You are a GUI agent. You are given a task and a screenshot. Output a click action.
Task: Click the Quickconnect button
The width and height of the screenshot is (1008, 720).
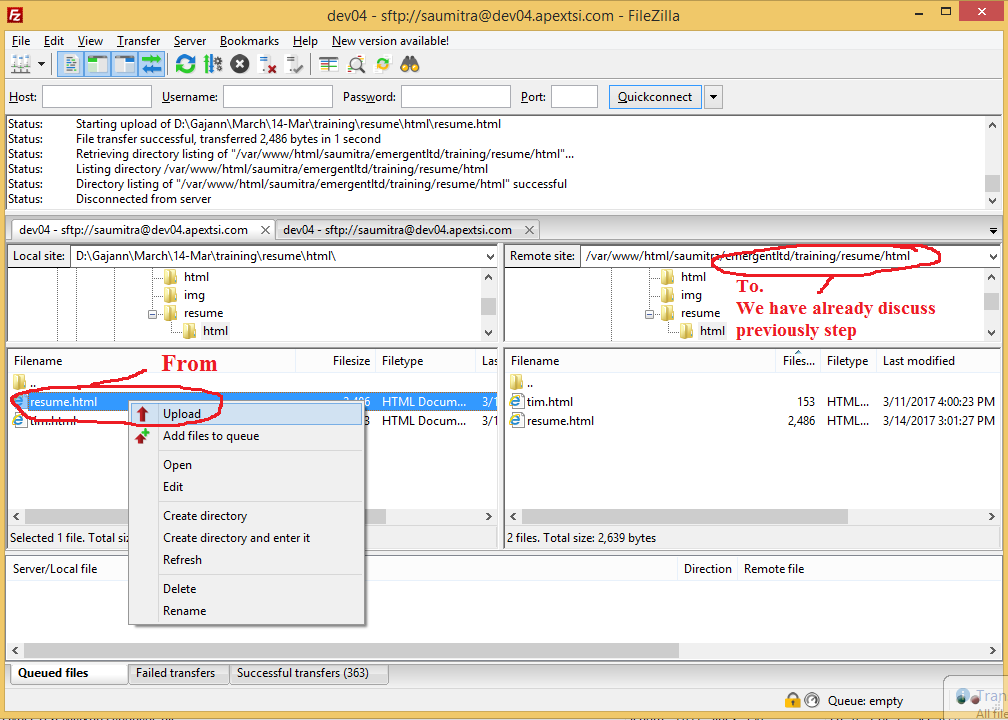655,97
